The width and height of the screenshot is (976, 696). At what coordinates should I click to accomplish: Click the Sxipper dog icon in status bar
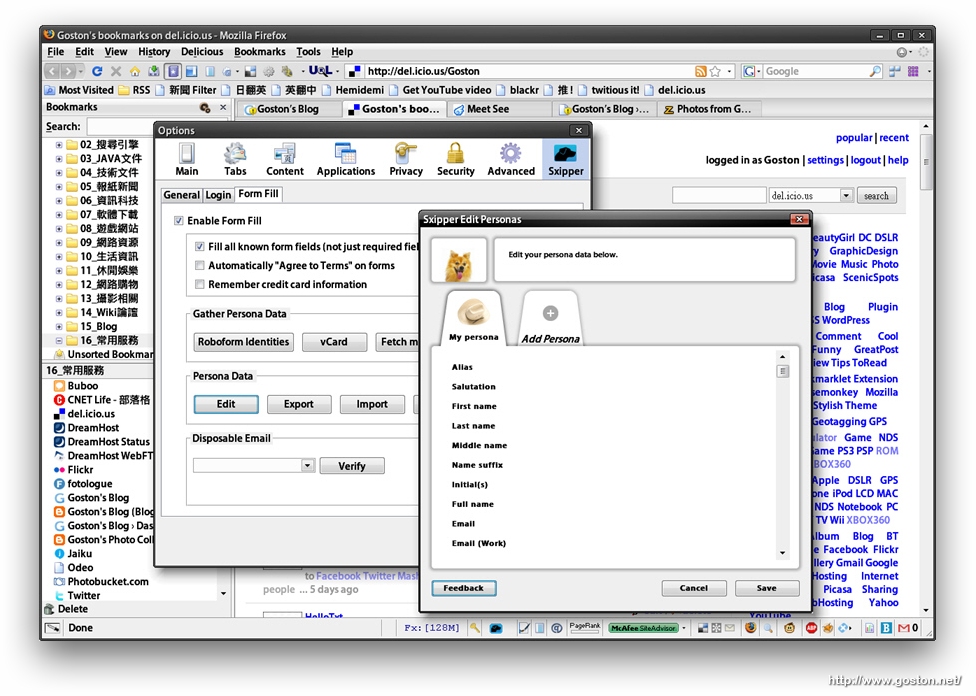[495, 628]
